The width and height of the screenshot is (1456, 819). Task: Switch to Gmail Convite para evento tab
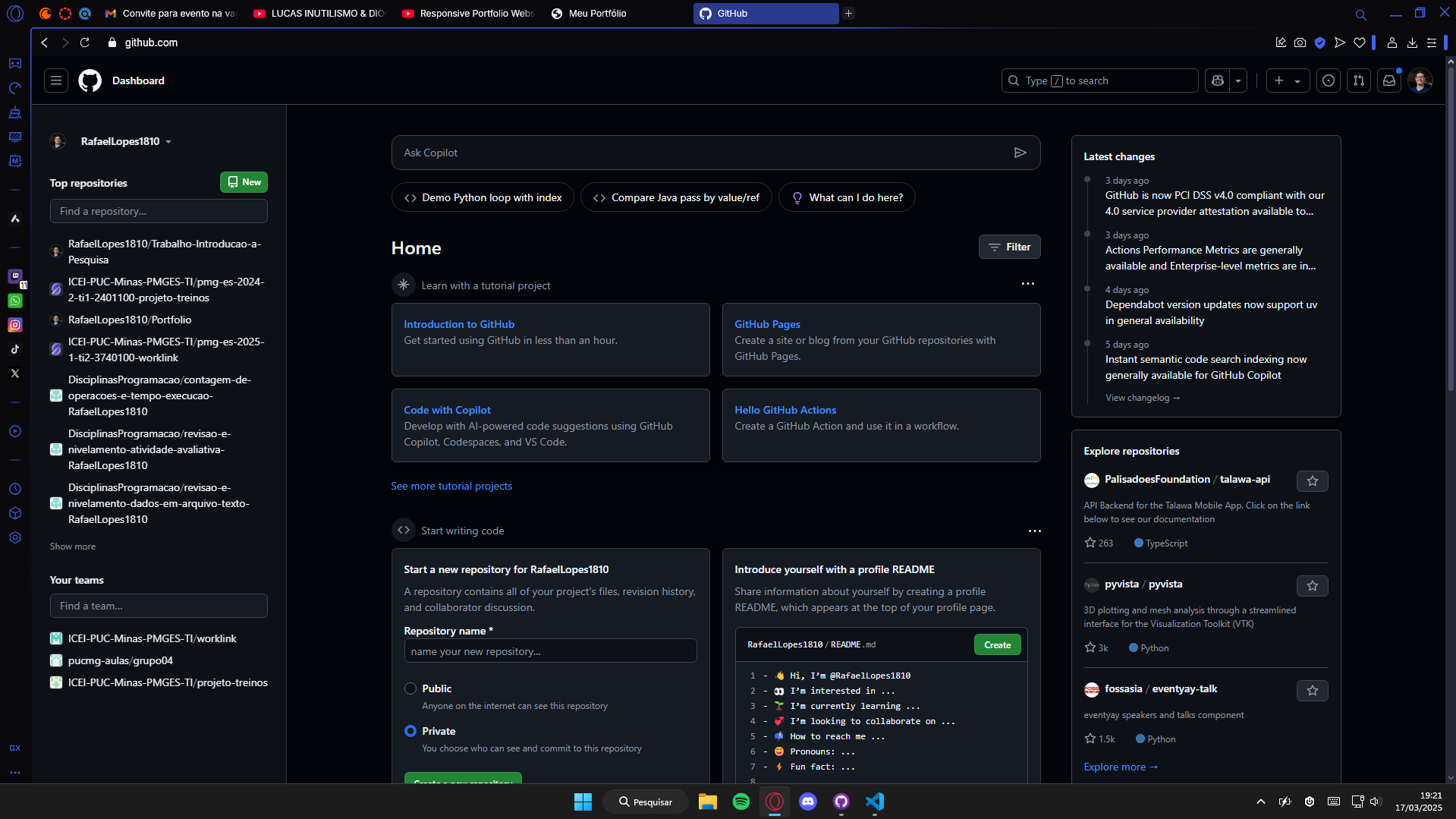171,14
